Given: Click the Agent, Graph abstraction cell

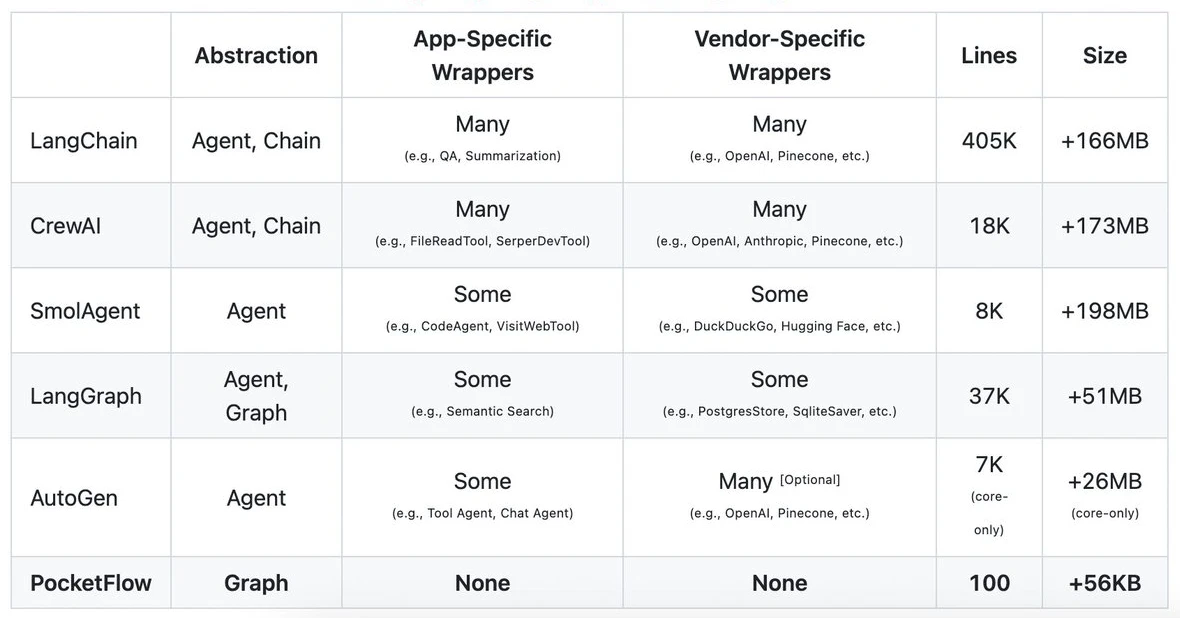Looking at the screenshot, I should [256, 396].
